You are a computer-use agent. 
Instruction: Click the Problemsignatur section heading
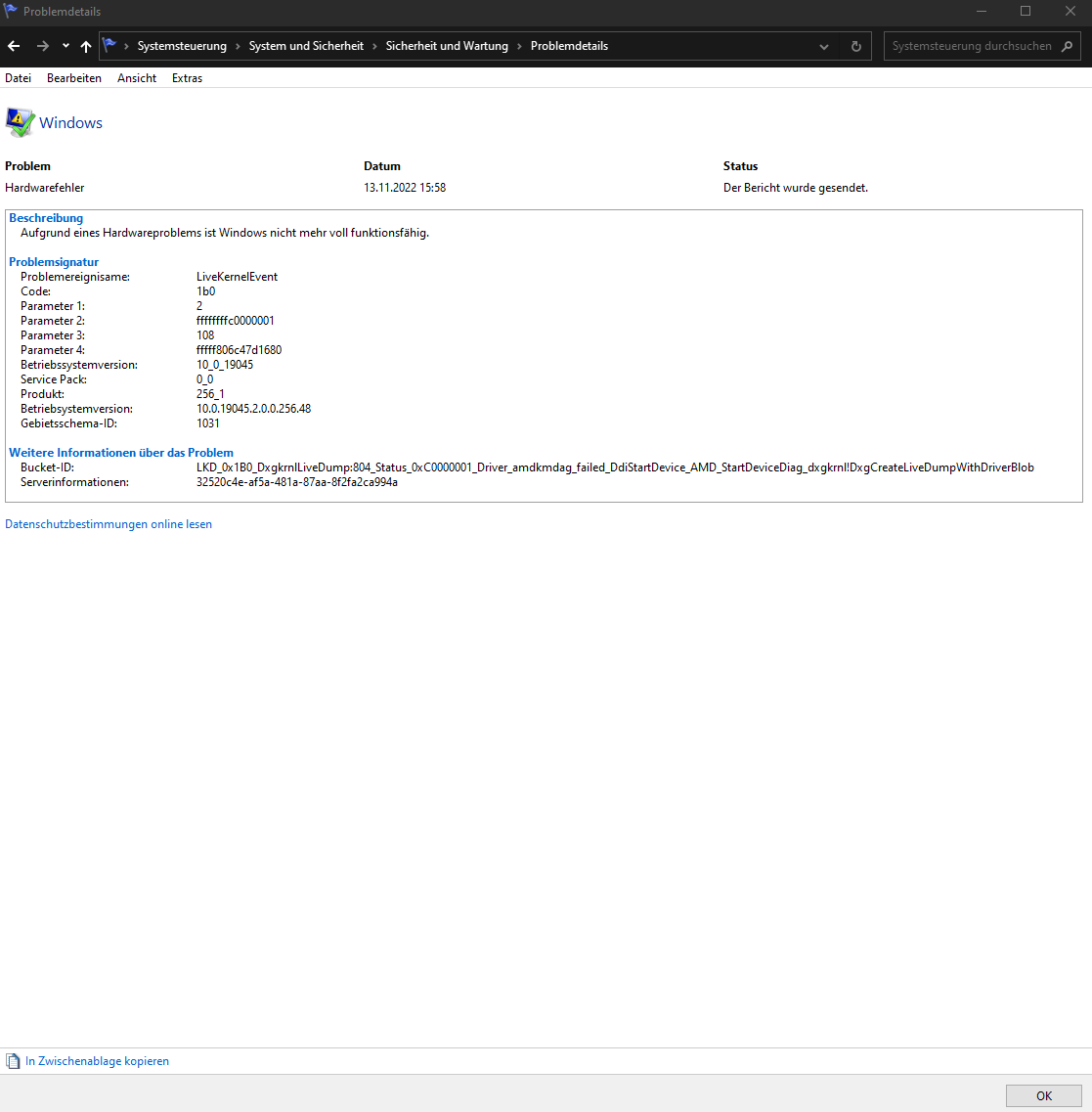54,262
